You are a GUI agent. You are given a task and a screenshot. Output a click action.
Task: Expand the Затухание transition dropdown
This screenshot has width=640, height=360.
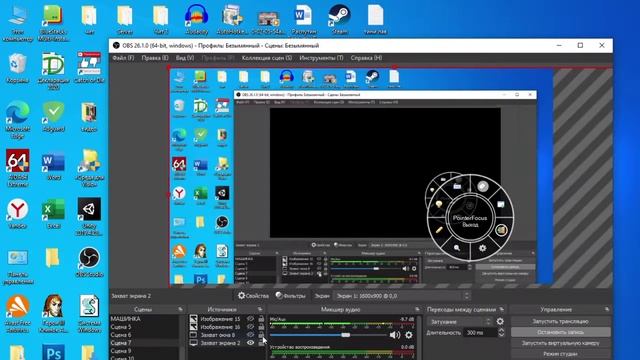[460, 322]
